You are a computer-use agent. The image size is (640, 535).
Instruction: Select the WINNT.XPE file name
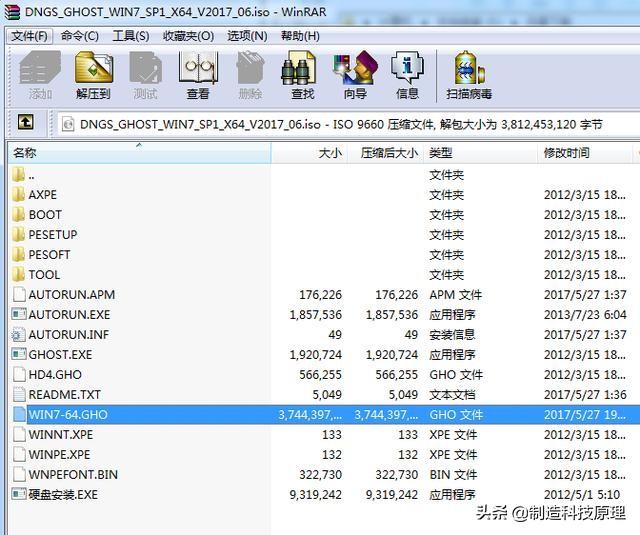tap(60, 434)
